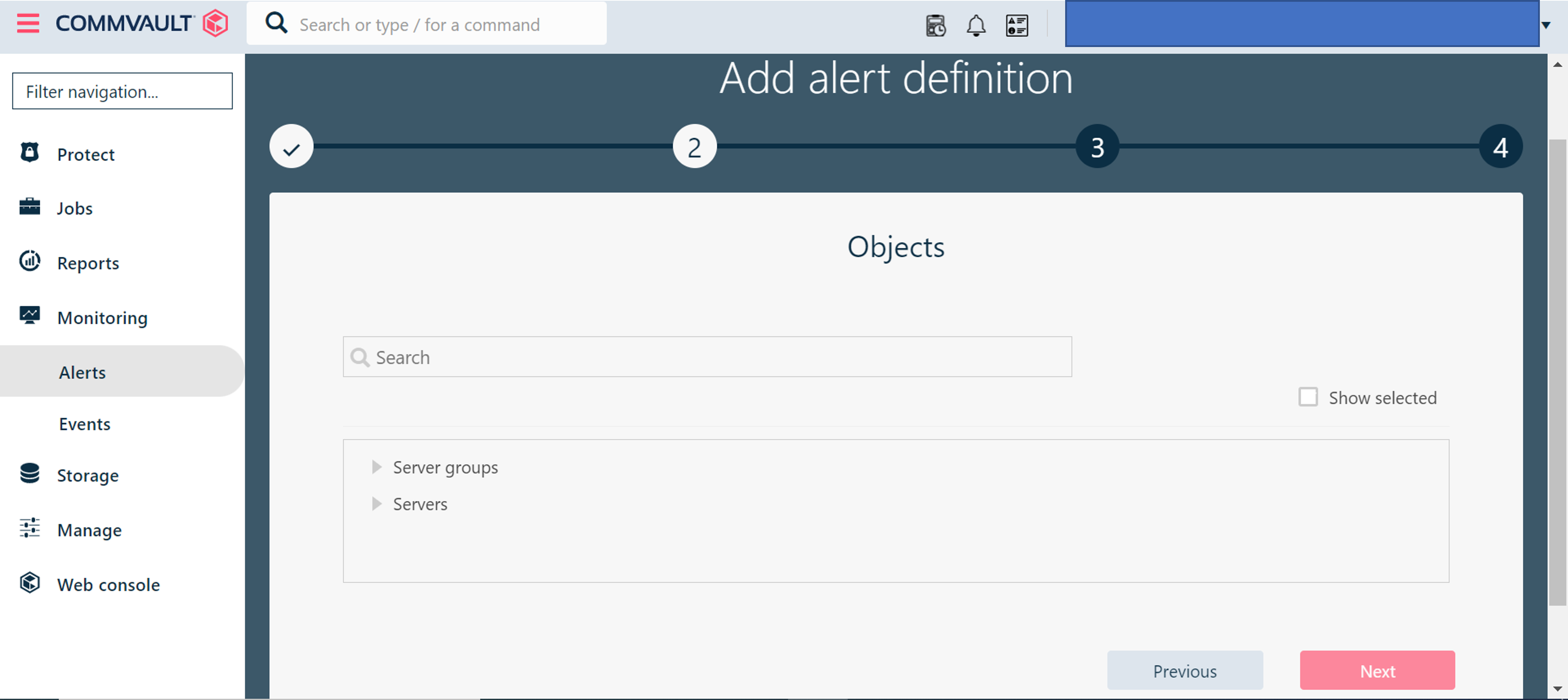Click the Objects search field

(x=707, y=357)
